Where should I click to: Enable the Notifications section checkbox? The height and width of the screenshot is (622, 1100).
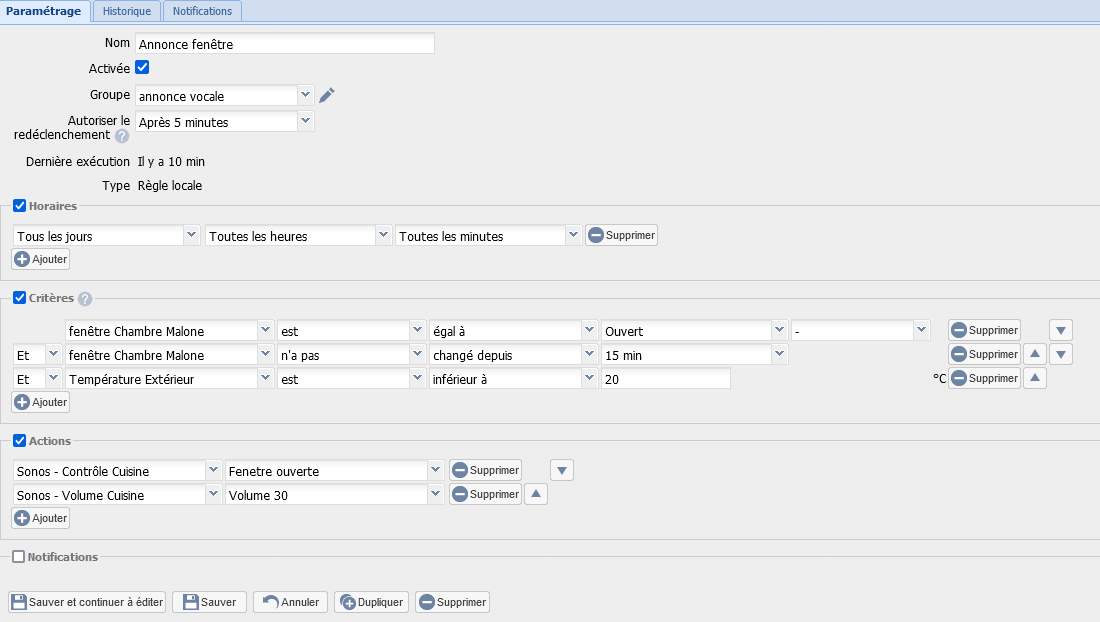click(x=19, y=557)
